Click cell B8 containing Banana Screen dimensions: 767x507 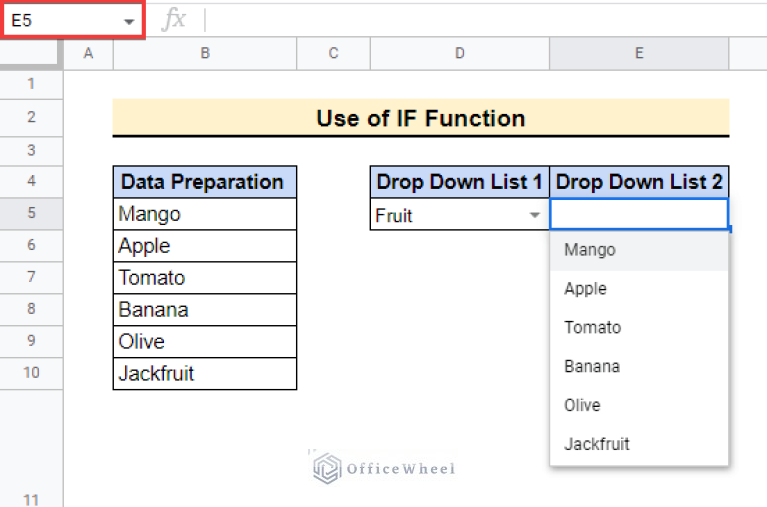205,310
